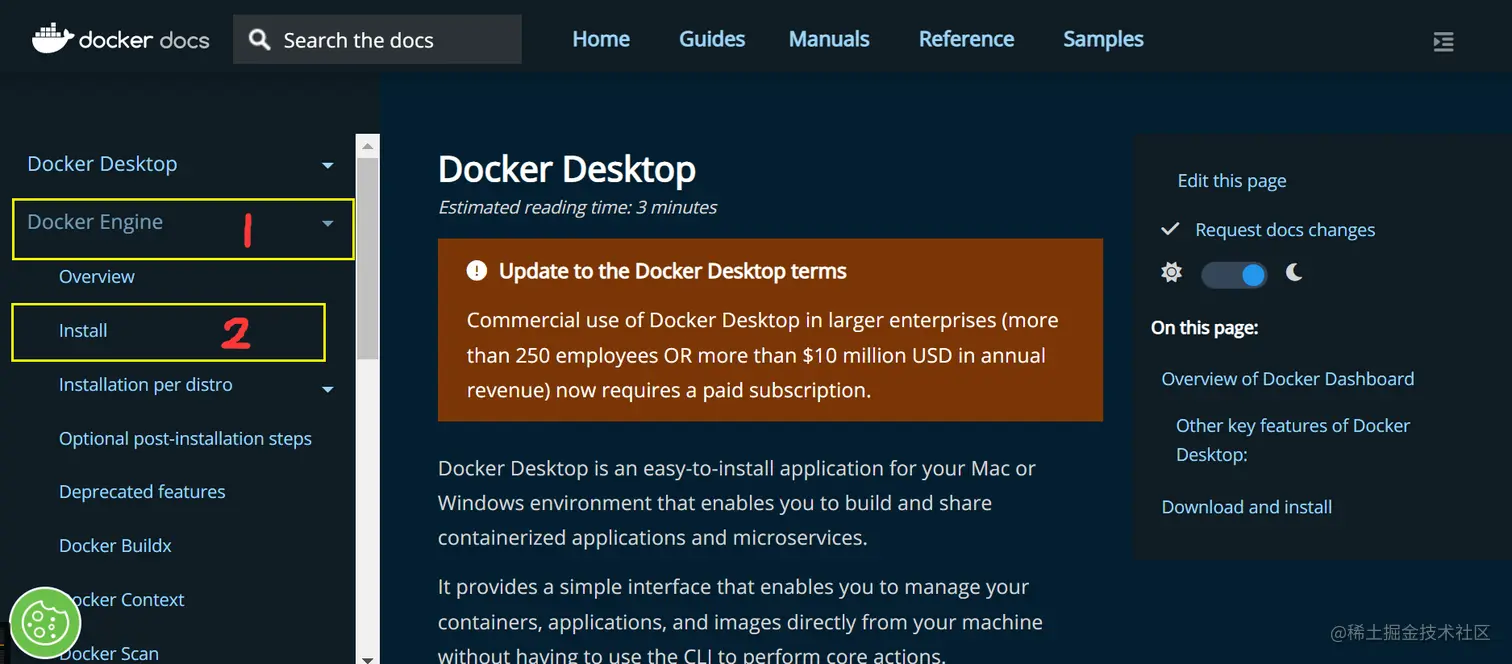Screen dimensions: 1512x664
Task: Open the cookie preferences icon
Action: pyautogui.click(x=44, y=623)
